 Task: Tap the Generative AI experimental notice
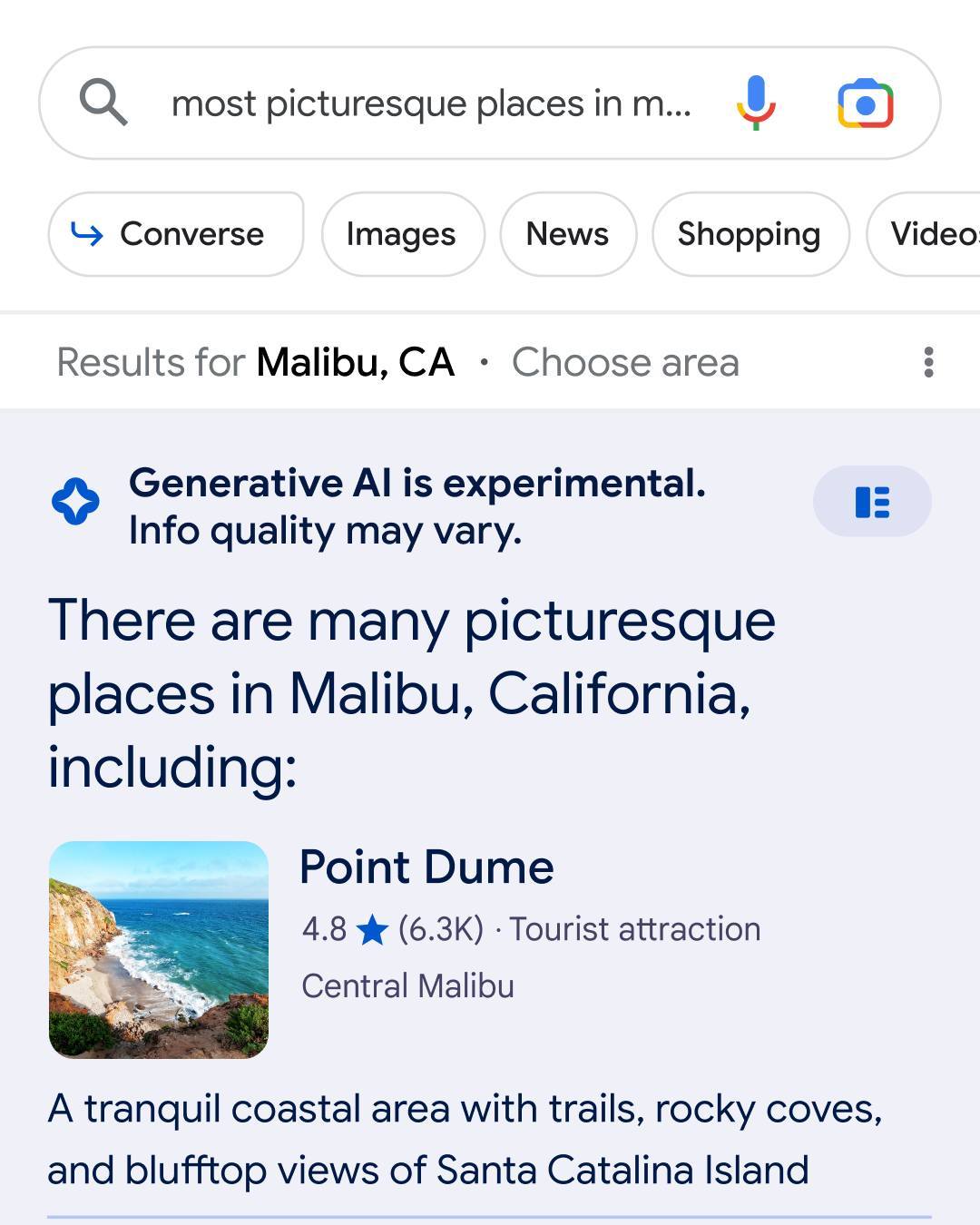416,506
